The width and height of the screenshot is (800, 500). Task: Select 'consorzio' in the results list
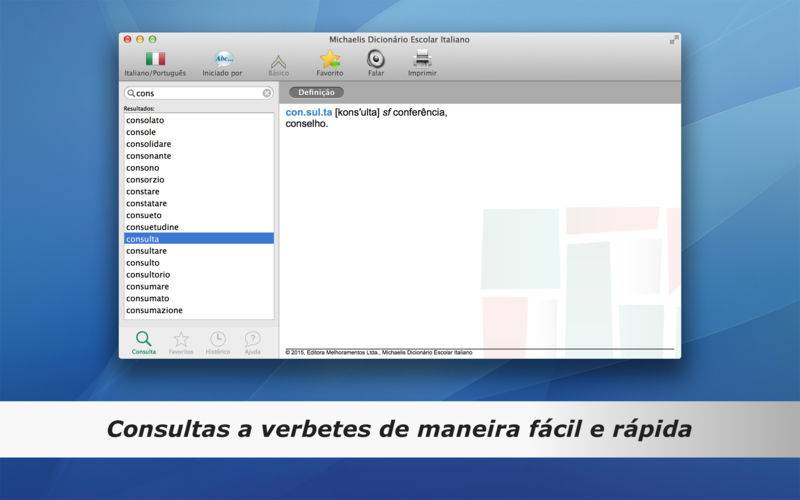click(199, 180)
